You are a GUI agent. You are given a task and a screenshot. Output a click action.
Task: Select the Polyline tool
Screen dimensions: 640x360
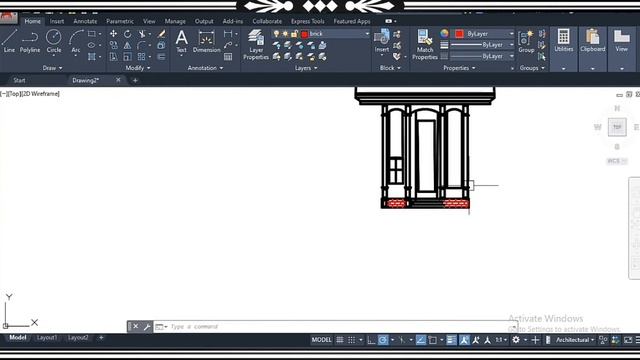[30, 41]
